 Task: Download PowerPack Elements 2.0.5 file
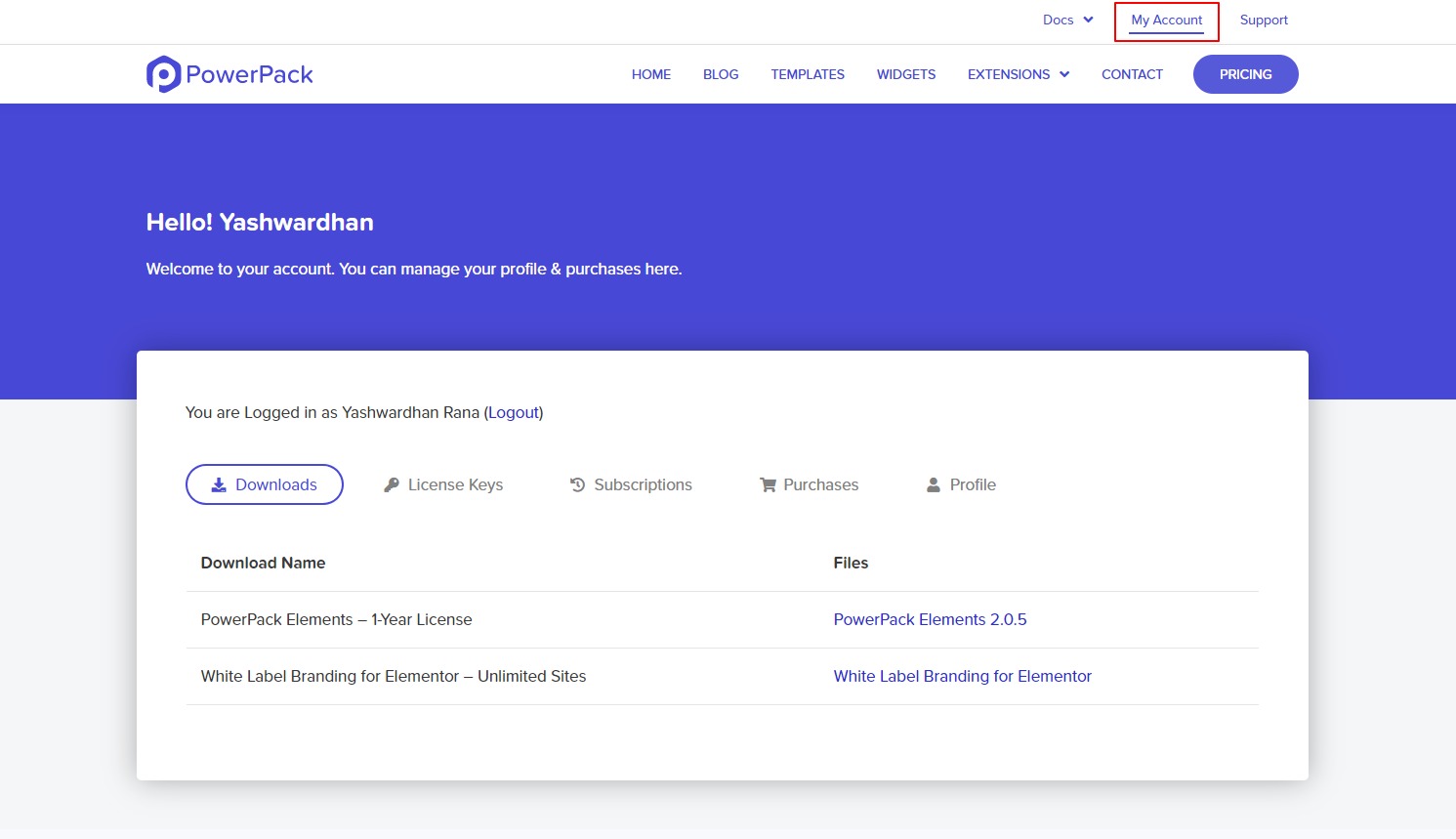coord(930,619)
